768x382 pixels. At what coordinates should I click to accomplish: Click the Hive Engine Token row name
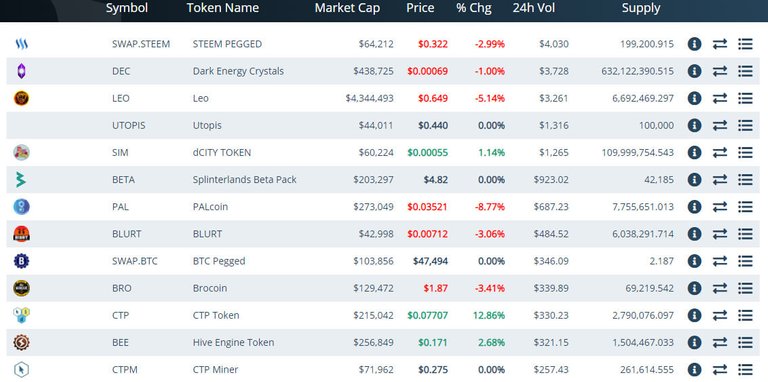click(234, 342)
